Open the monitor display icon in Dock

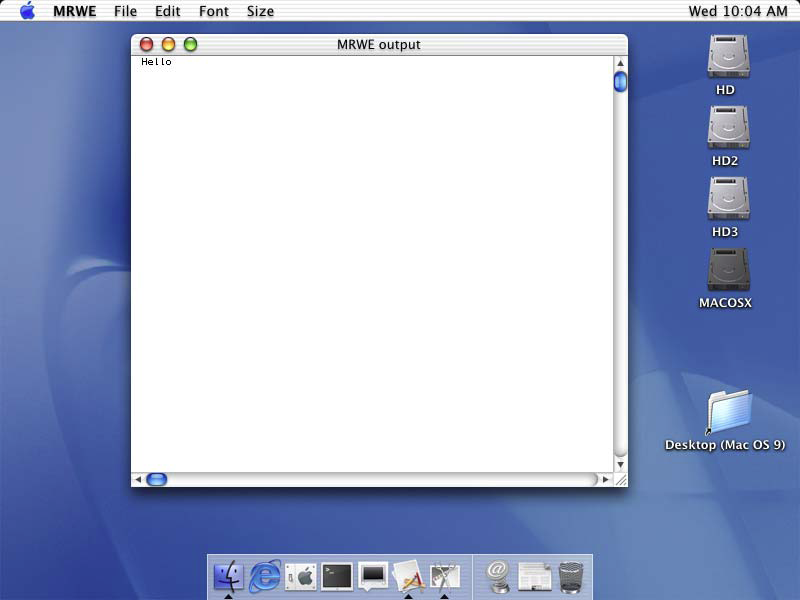tap(373, 577)
